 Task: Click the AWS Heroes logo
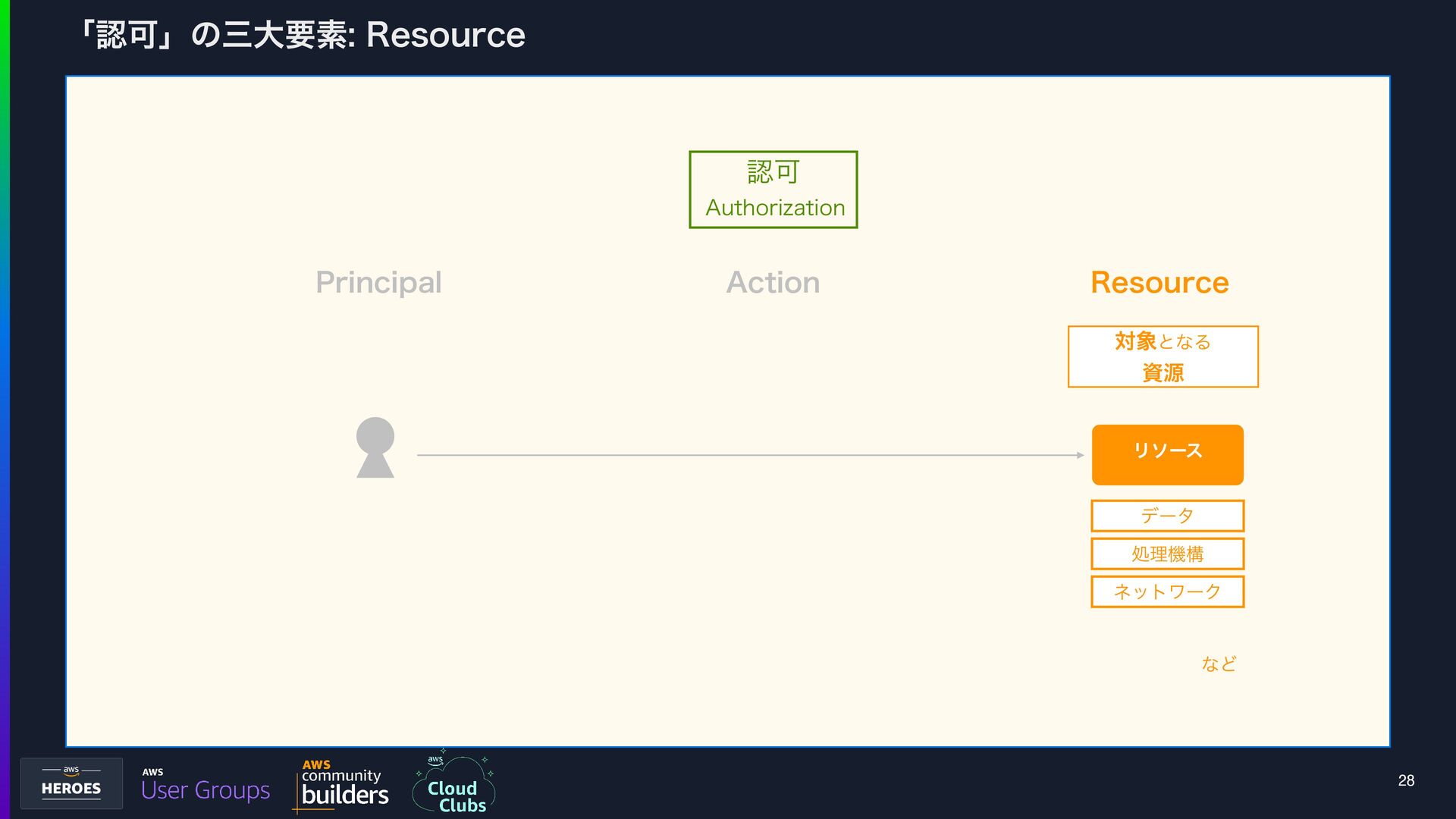(x=71, y=783)
